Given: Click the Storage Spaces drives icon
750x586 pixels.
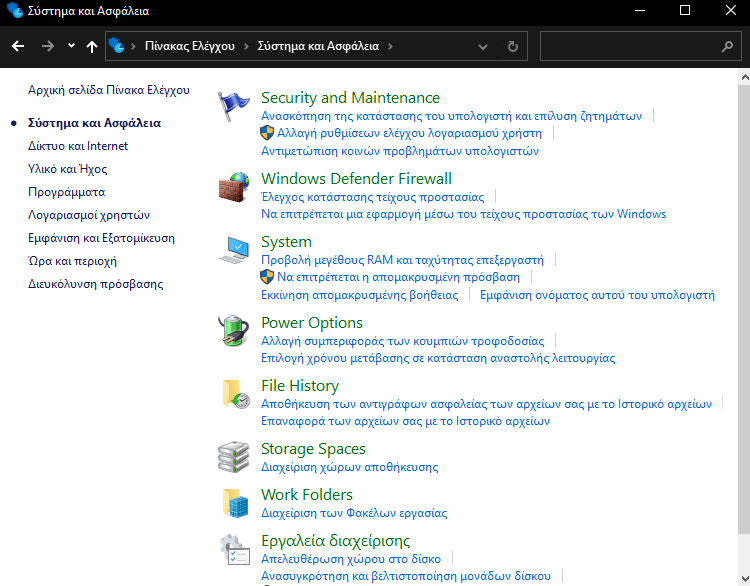Looking at the screenshot, I should click(233, 457).
